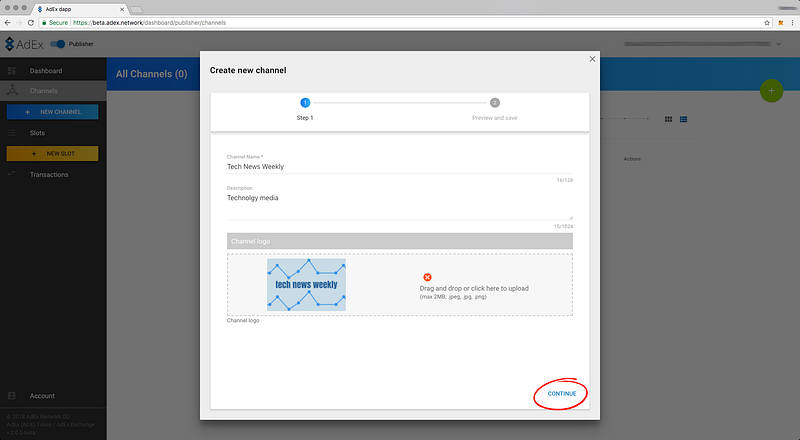Screen dimensions: 800x440
Task: Click the green plus floating button
Action: 771,91
